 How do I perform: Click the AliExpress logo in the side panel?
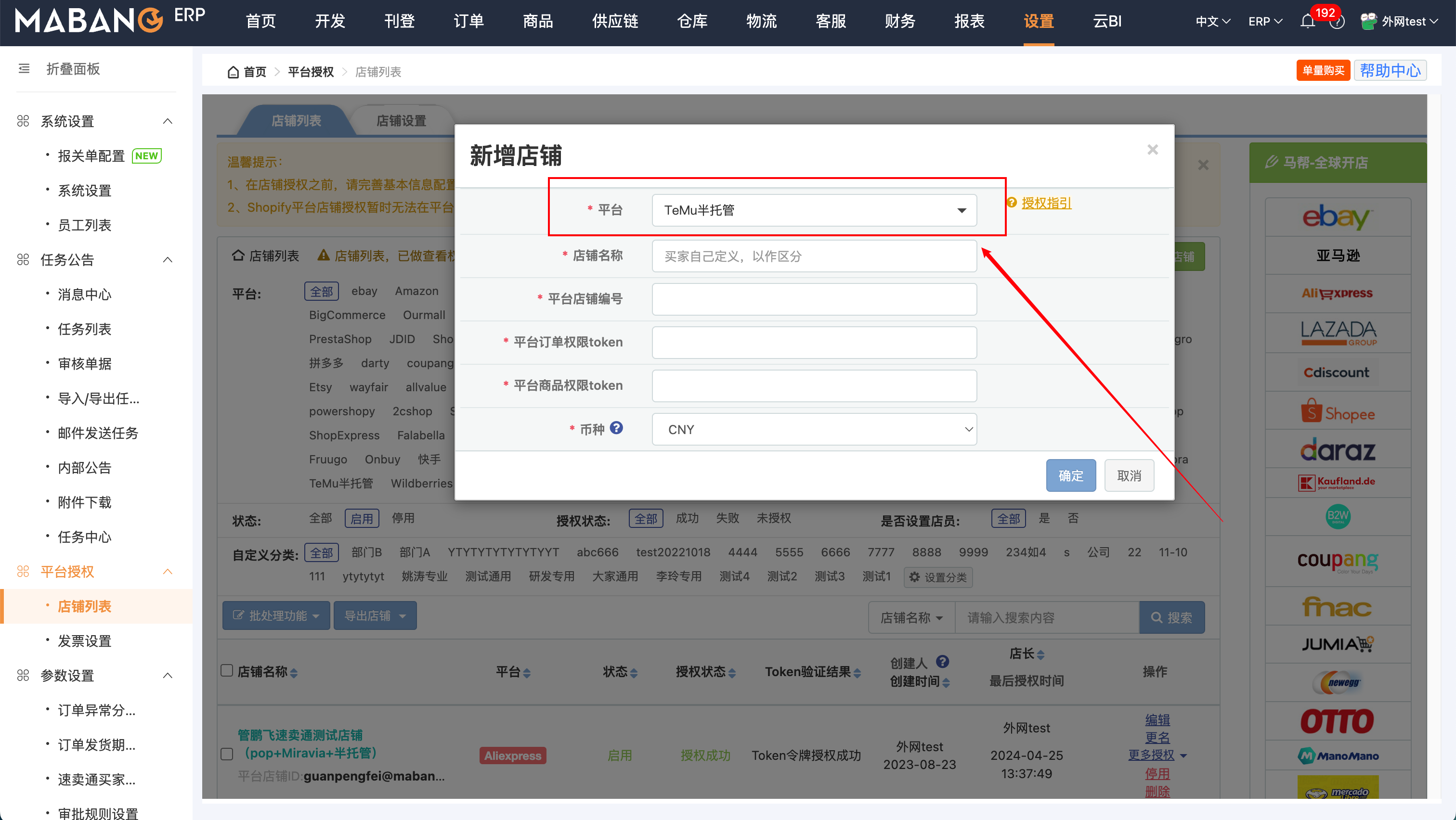[1337, 293]
